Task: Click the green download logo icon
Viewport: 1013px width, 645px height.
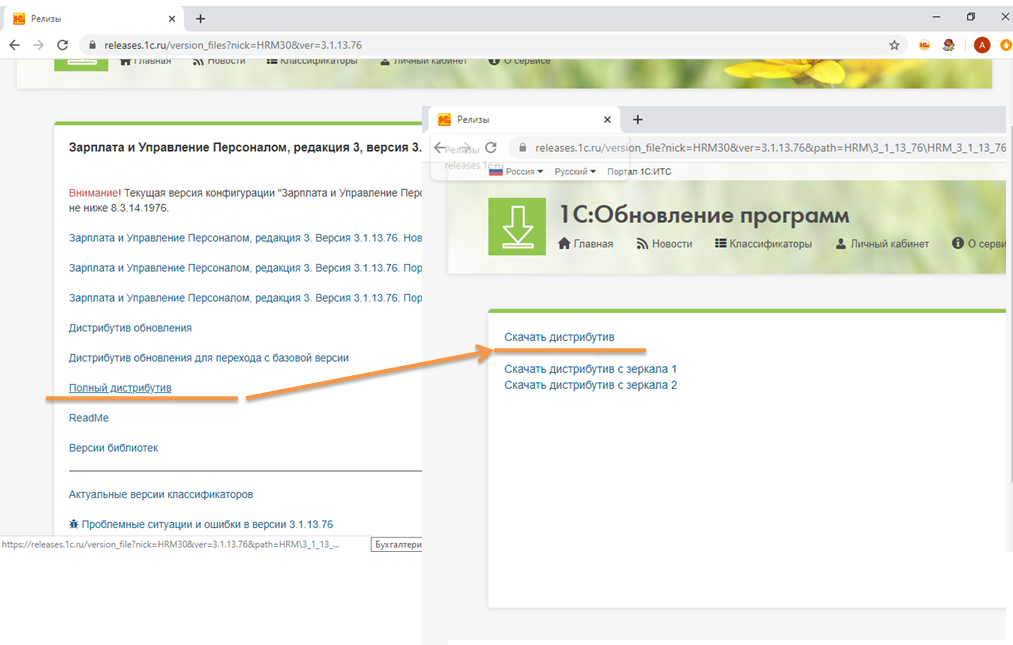Action: pyautogui.click(x=516, y=227)
